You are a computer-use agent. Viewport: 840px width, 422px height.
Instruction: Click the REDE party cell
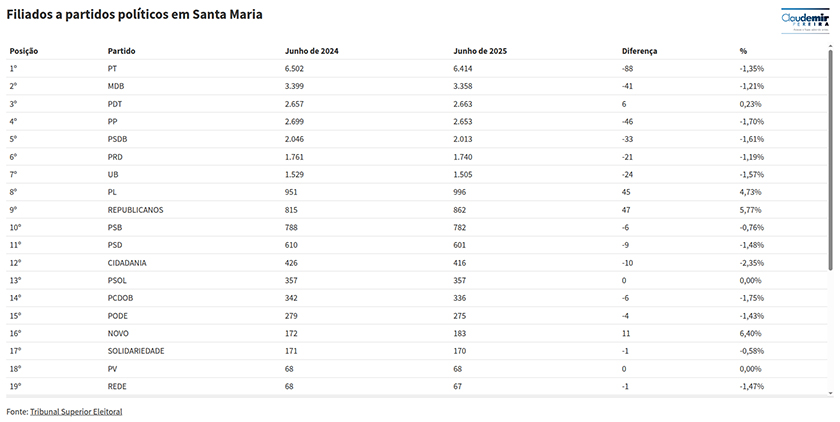pos(117,386)
